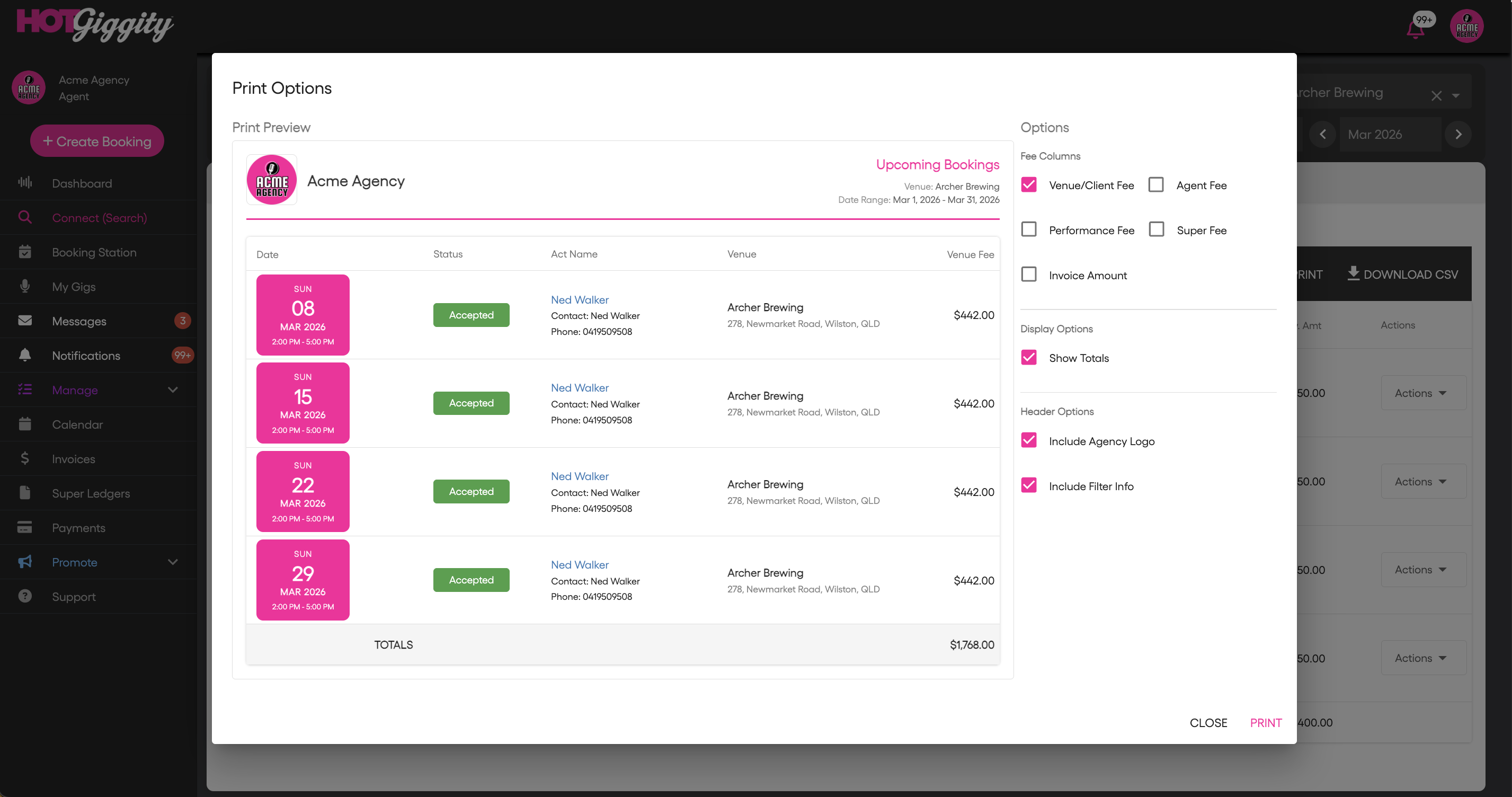1512x797 pixels.
Task: Click the Dashboard soundwave icon in sidebar
Action: (x=25, y=183)
